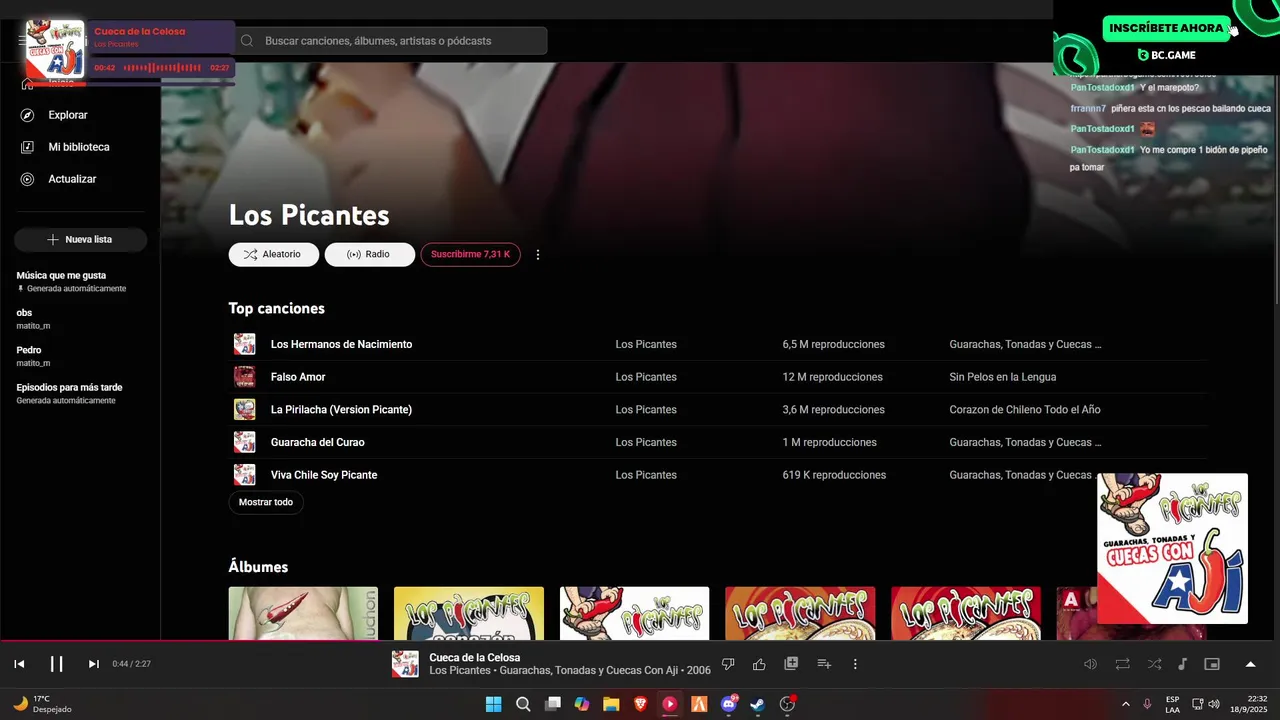Click the song progress bar above the player
The height and width of the screenshot is (720, 1280).
pyautogui.click(x=640, y=641)
